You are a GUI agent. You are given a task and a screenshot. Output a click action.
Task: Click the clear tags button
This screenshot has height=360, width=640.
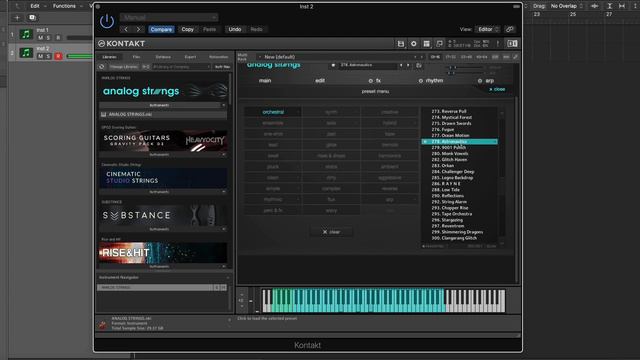pos(331,232)
